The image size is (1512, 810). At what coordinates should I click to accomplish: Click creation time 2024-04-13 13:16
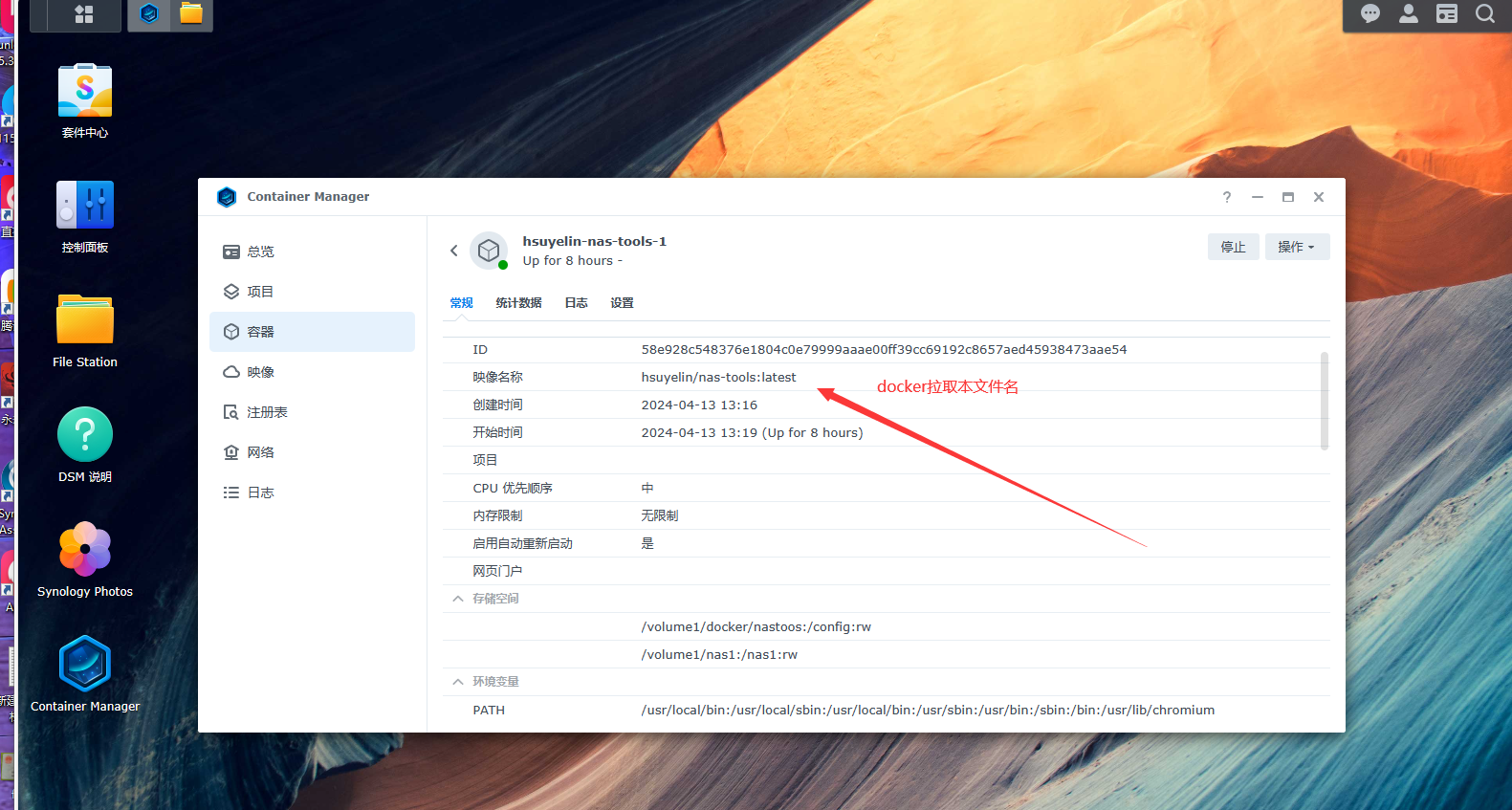tap(699, 405)
